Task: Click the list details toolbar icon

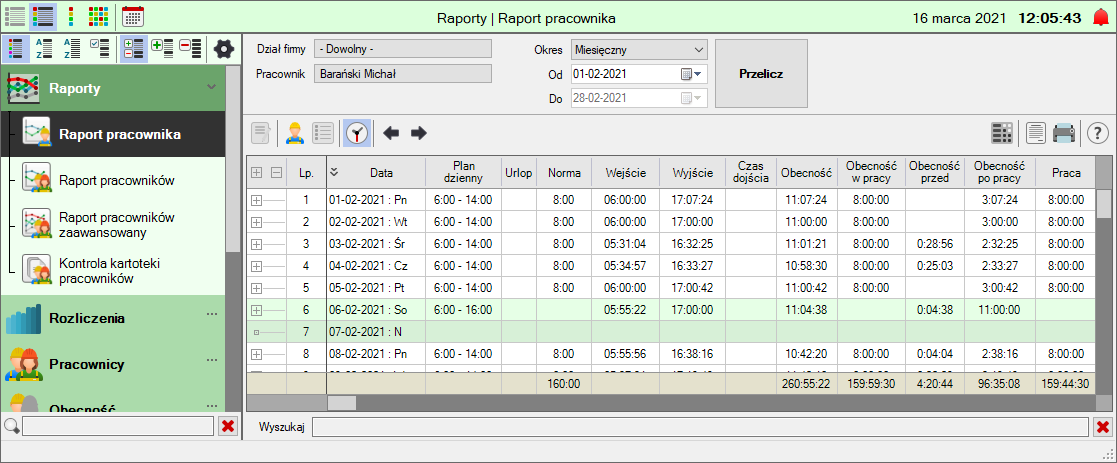Action: tap(323, 132)
